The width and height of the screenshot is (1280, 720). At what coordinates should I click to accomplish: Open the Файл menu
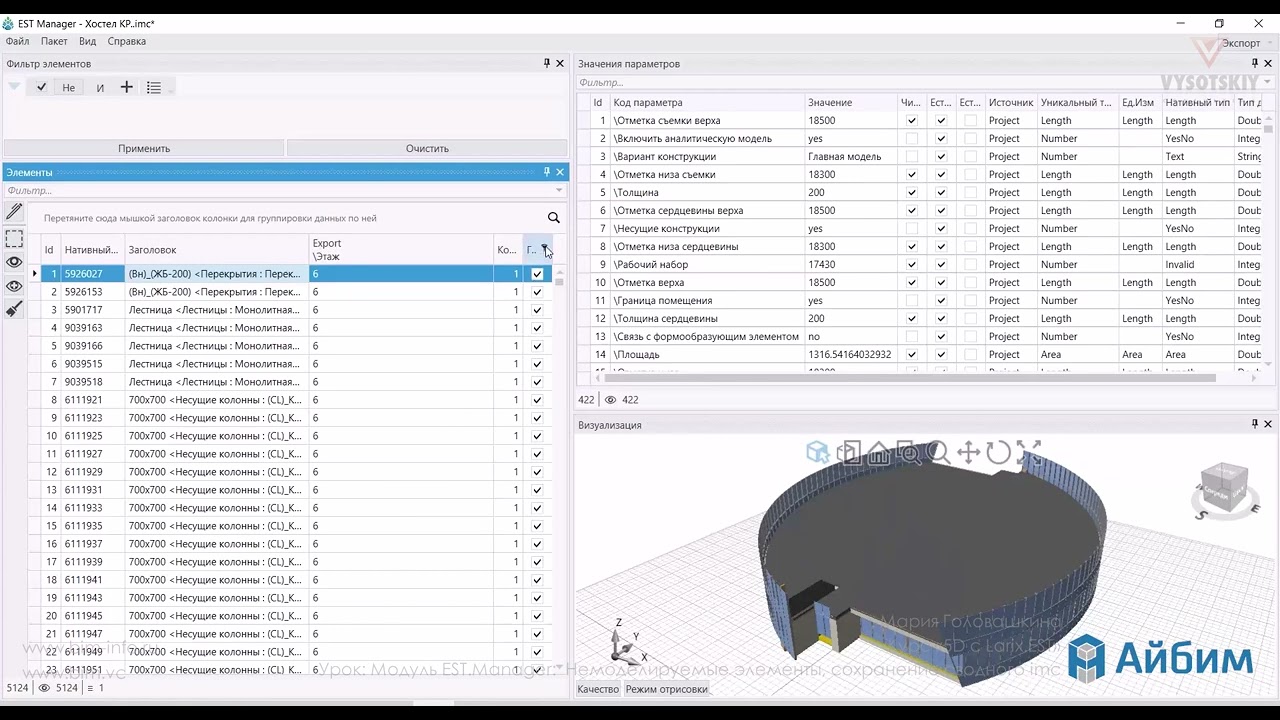pyautogui.click(x=17, y=41)
